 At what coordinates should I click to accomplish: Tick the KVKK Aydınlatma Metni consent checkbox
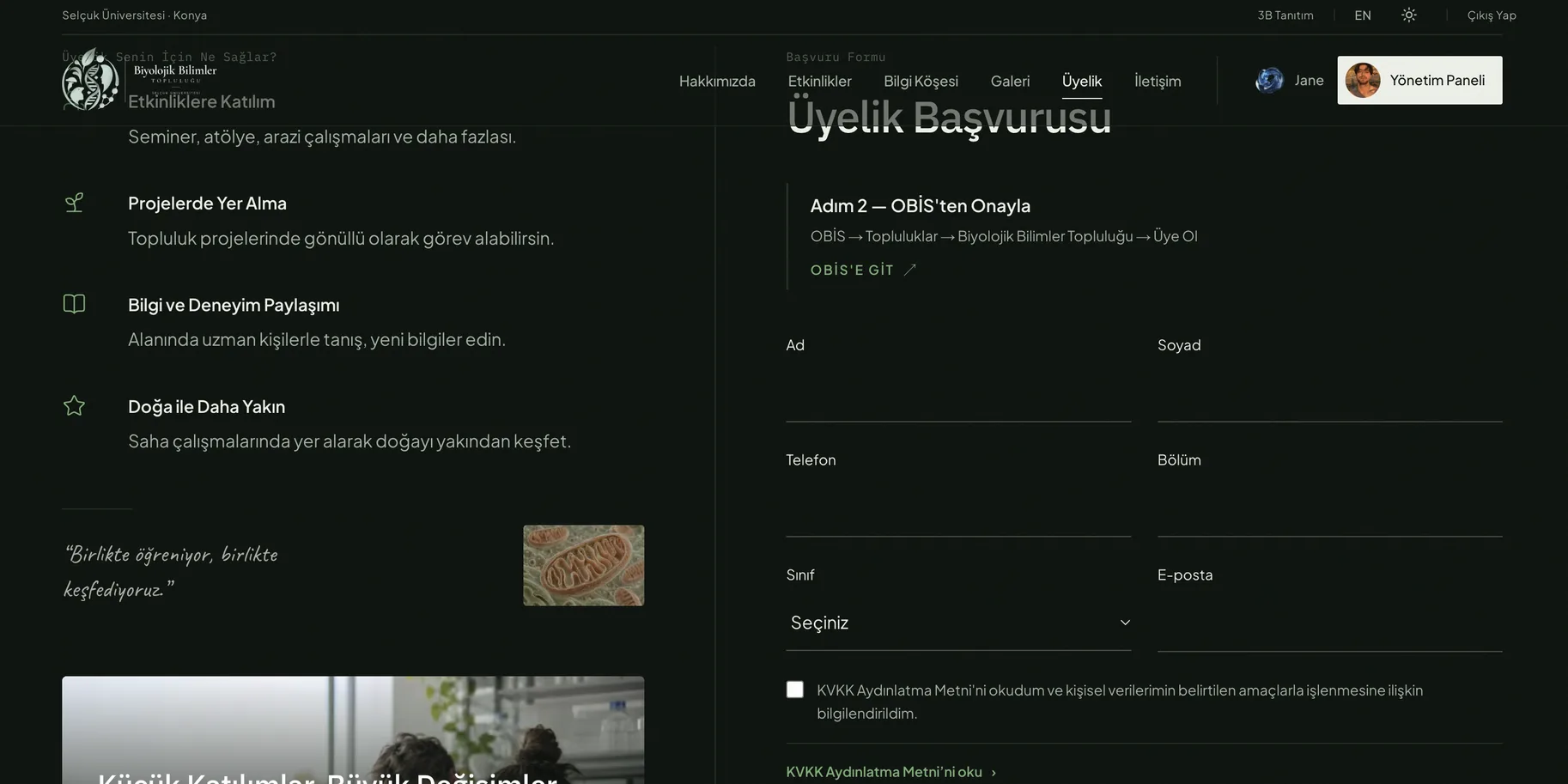coord(795,690)
